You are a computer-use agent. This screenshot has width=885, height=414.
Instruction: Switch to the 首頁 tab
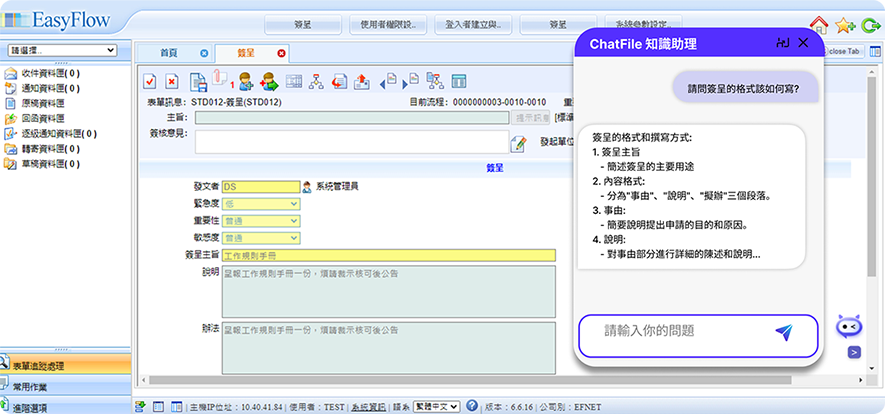(x=171, y=53)
